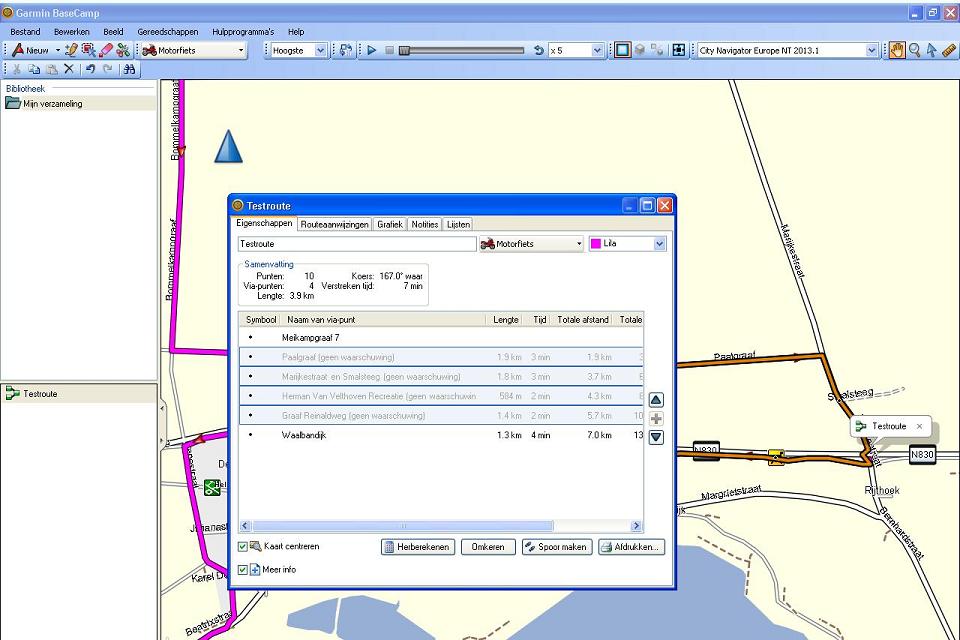Select the magnifier zoom tool
The width and height of the screenshot is (960, 640).
[x=914, y=50]
